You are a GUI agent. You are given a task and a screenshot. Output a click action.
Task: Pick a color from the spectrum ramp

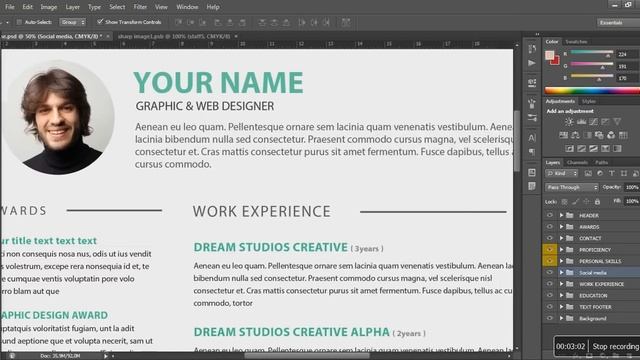pyautogui.click(x=592, y=91)
